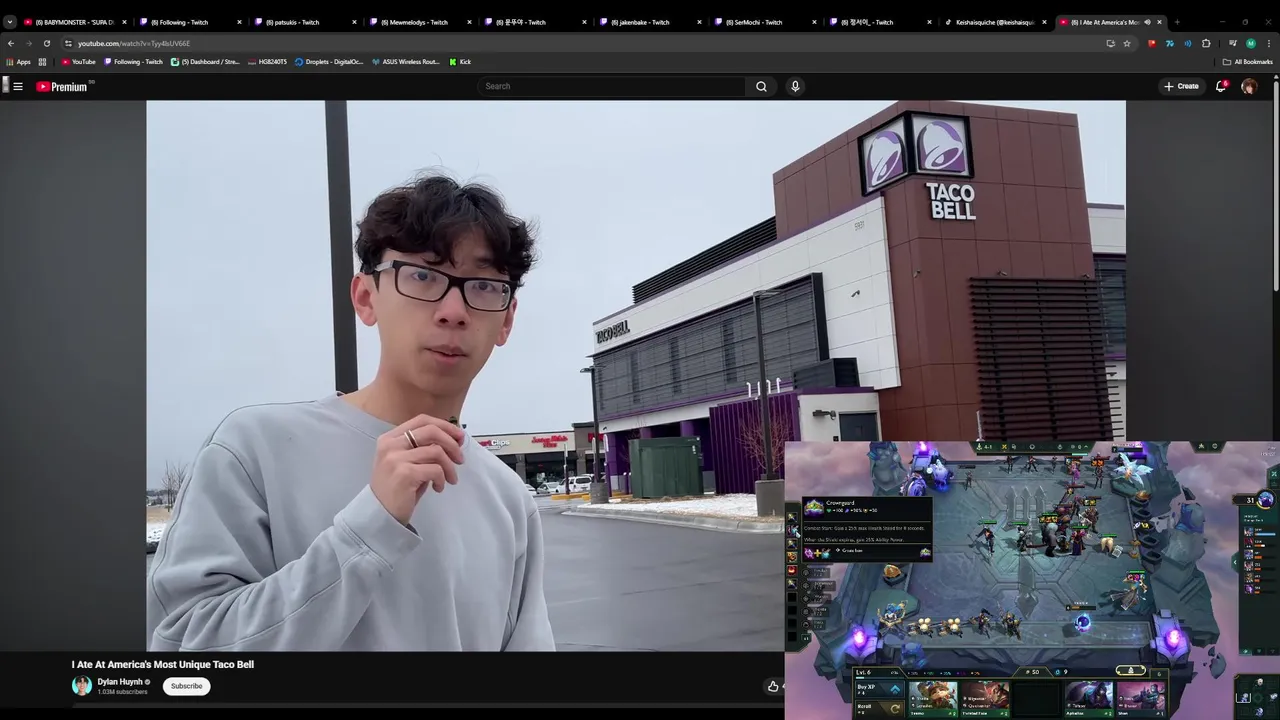Switch to the jakenbake - Twitch tab

pyautogui.click(x=650, y=22)
